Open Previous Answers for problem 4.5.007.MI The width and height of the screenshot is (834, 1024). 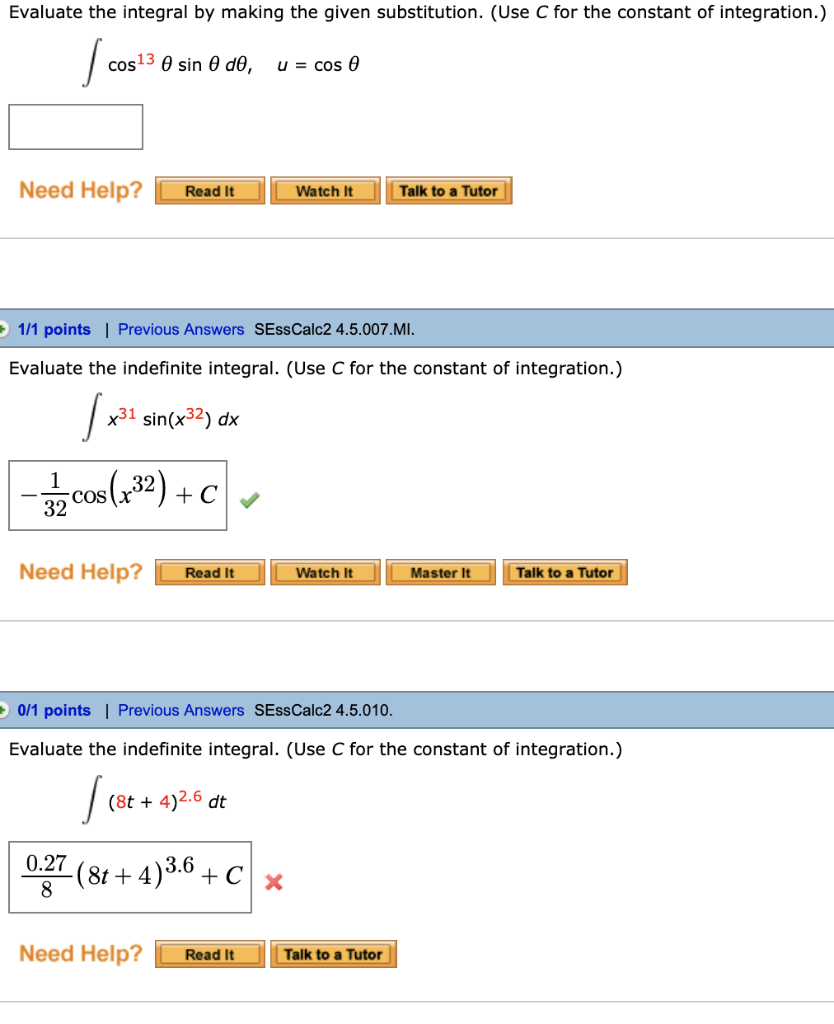coord(181,329)
